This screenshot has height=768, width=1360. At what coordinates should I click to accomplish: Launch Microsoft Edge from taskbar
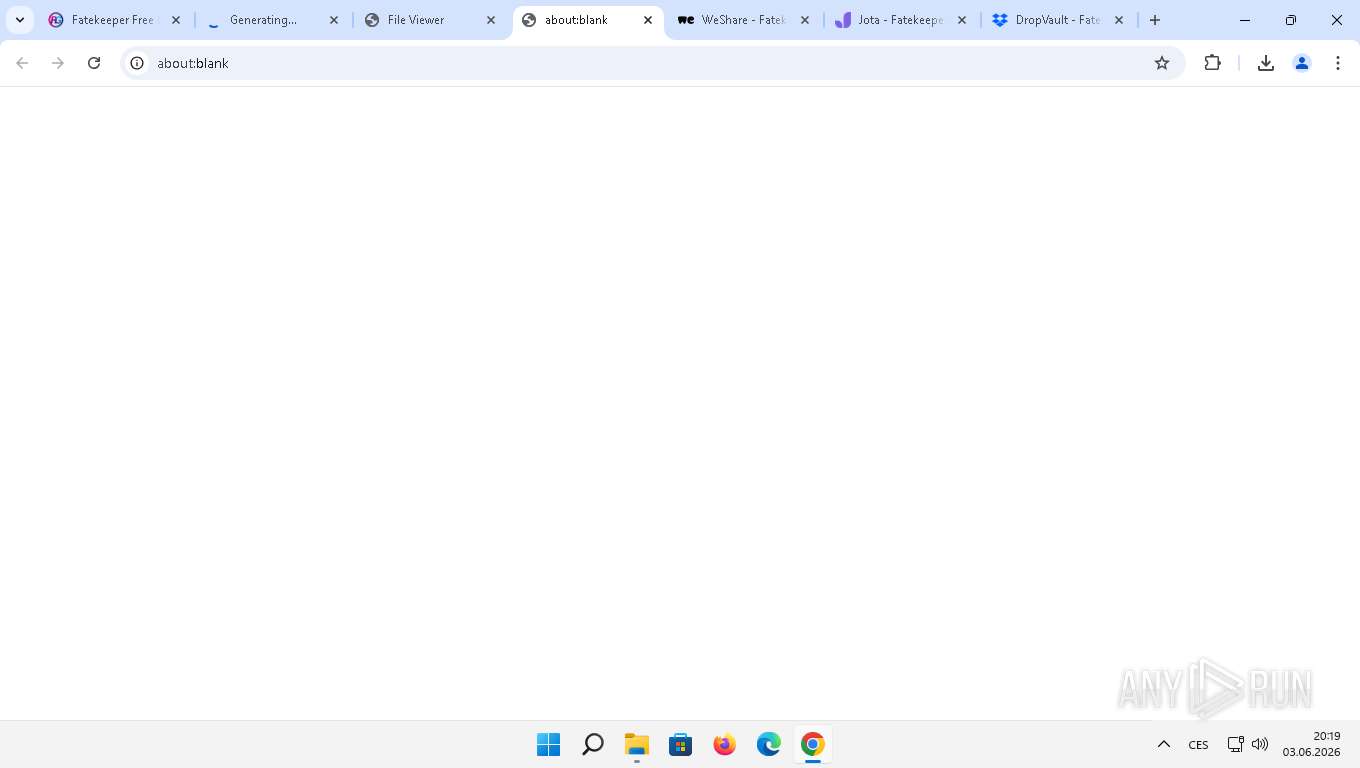(768, 744)
